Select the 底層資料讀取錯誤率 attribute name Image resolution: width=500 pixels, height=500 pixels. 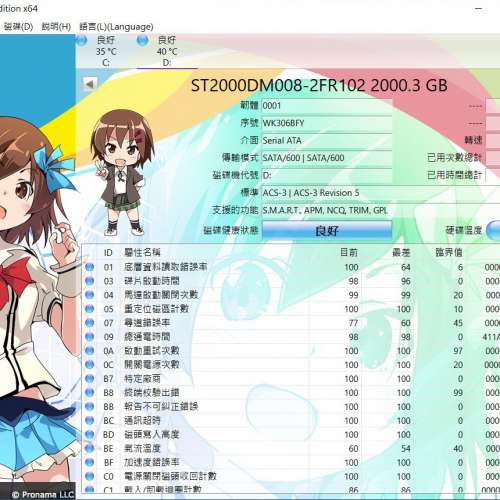pyautogui.click(x=166, y=267)
